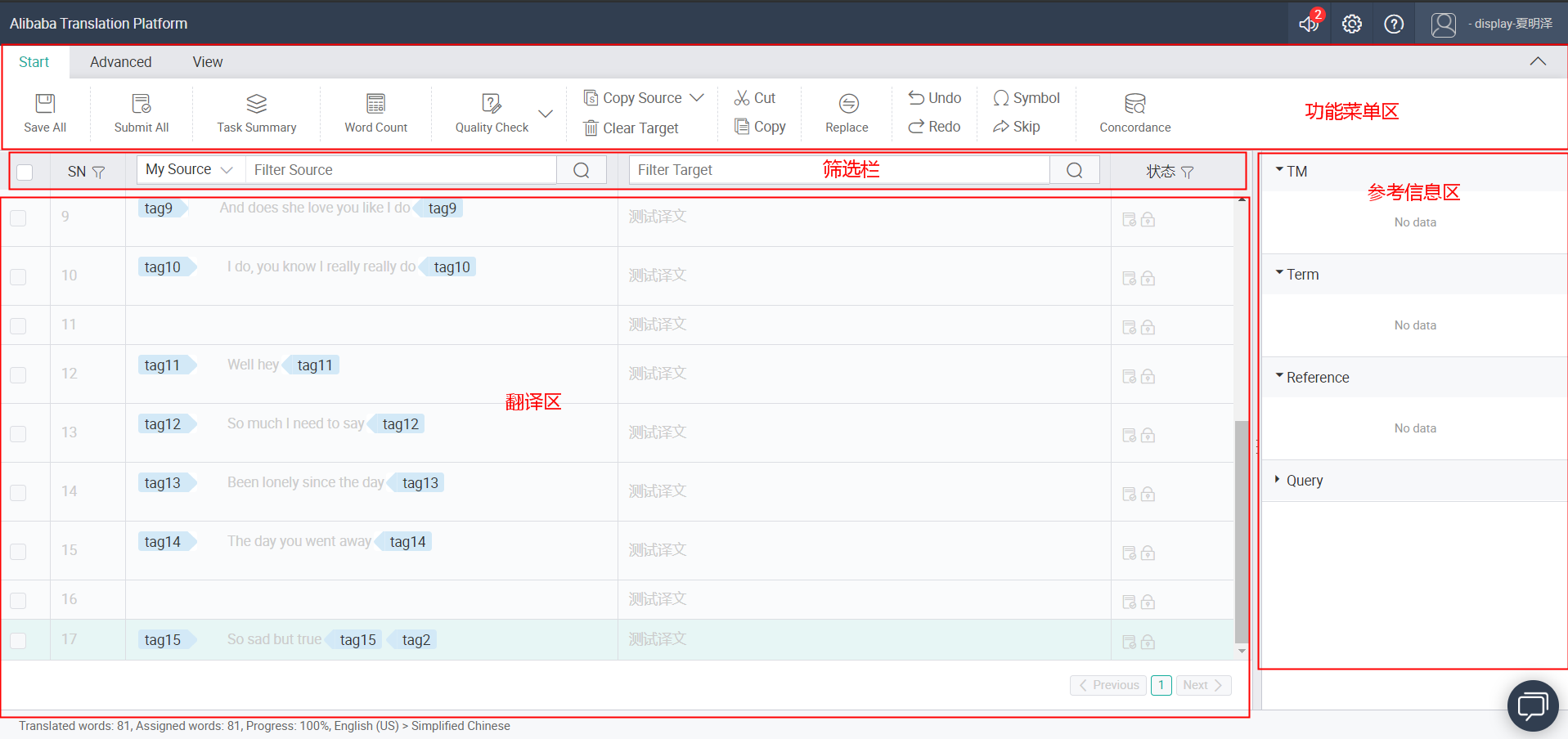Toggle the select-all checkbox in header
Screen dimensions: 1568x739
click(x=25, y=172)
